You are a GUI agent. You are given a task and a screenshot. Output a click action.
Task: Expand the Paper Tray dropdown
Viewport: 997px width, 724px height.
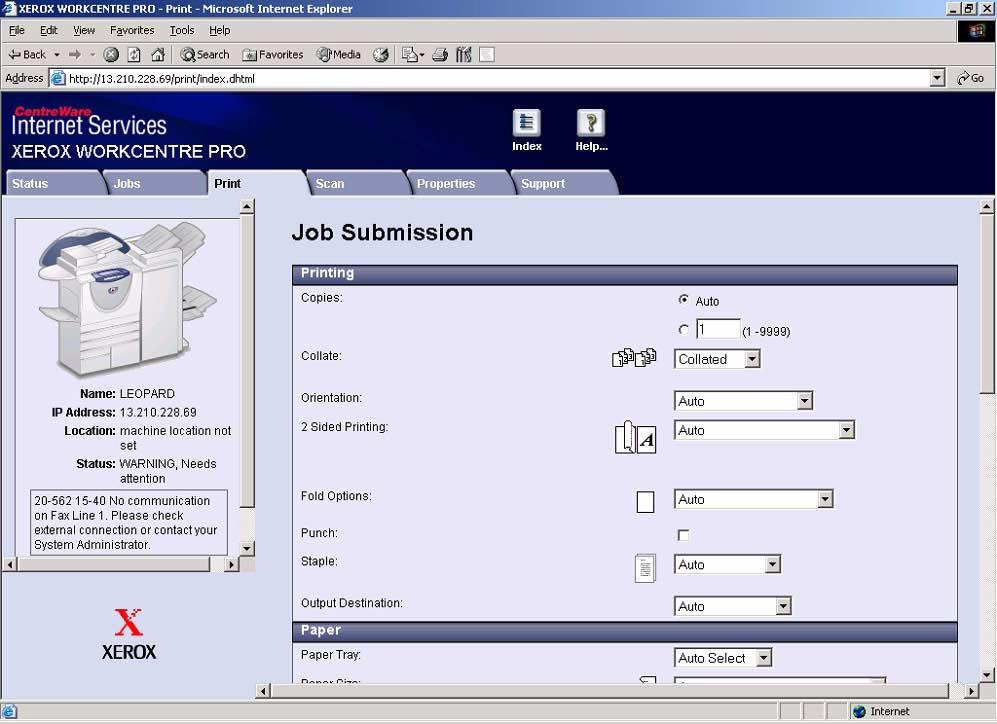pos(723,658)
